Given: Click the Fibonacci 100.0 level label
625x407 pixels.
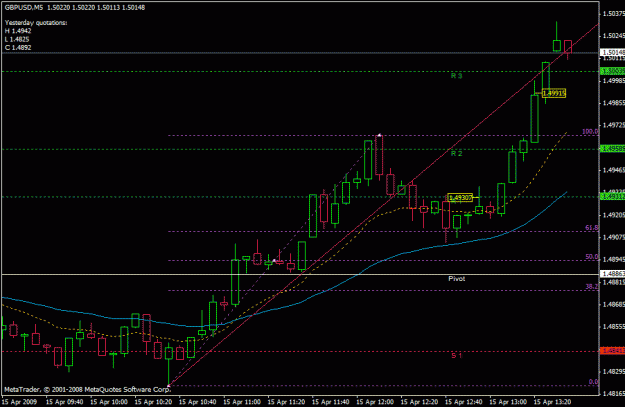Looking at the screenshot, I should [x=590, y=132].
